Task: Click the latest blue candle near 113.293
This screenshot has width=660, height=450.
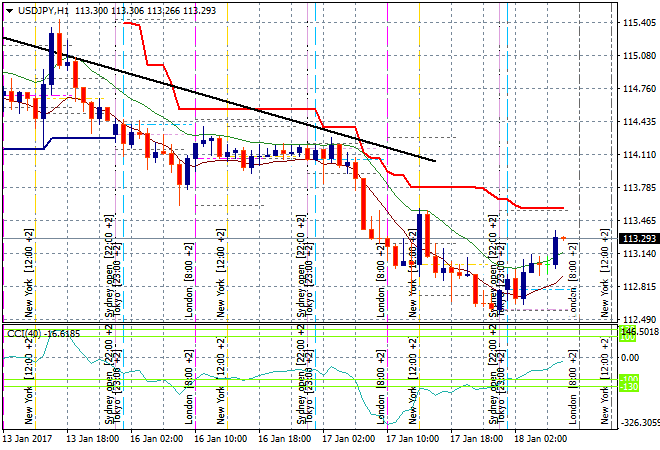Action: point(555,249)
